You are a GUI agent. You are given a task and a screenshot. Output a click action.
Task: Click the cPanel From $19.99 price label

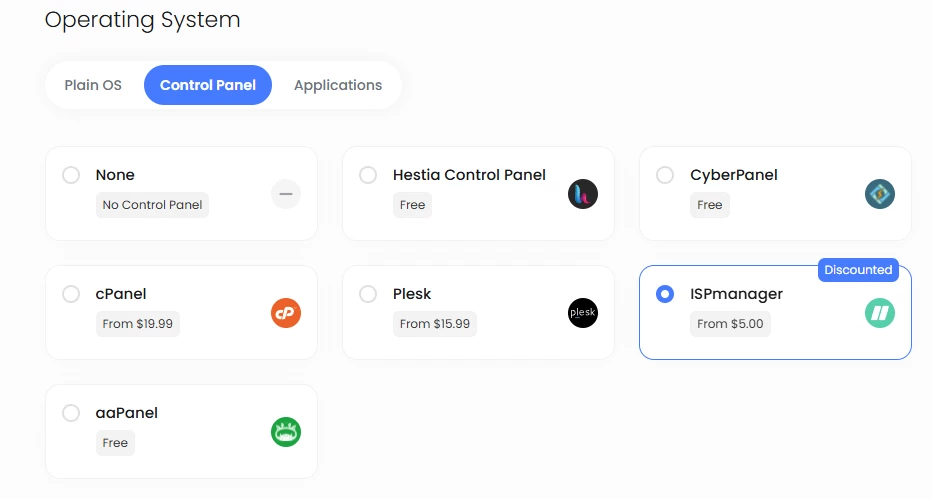138,324
